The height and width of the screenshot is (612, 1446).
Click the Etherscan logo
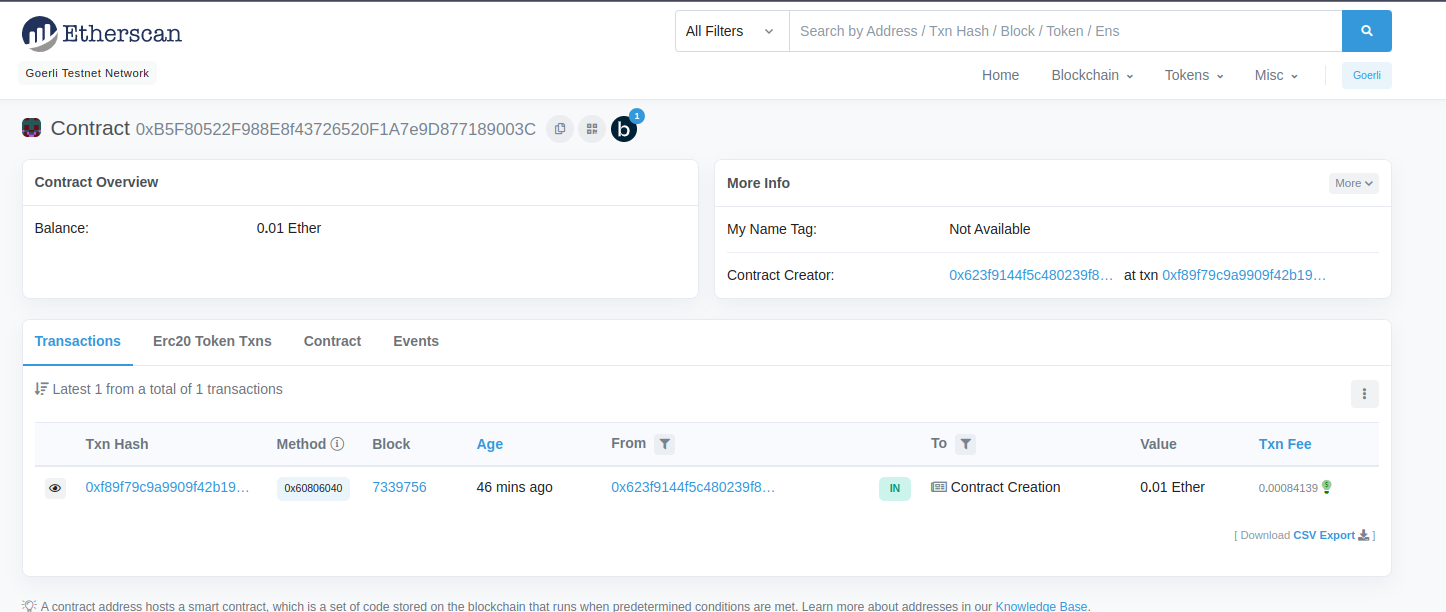(102, 34)
